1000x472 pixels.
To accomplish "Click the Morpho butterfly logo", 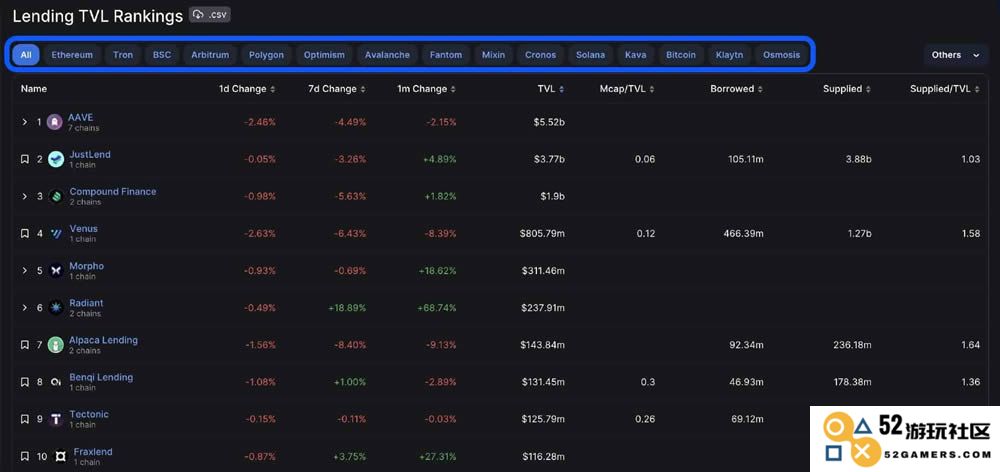I will point(56,270).
